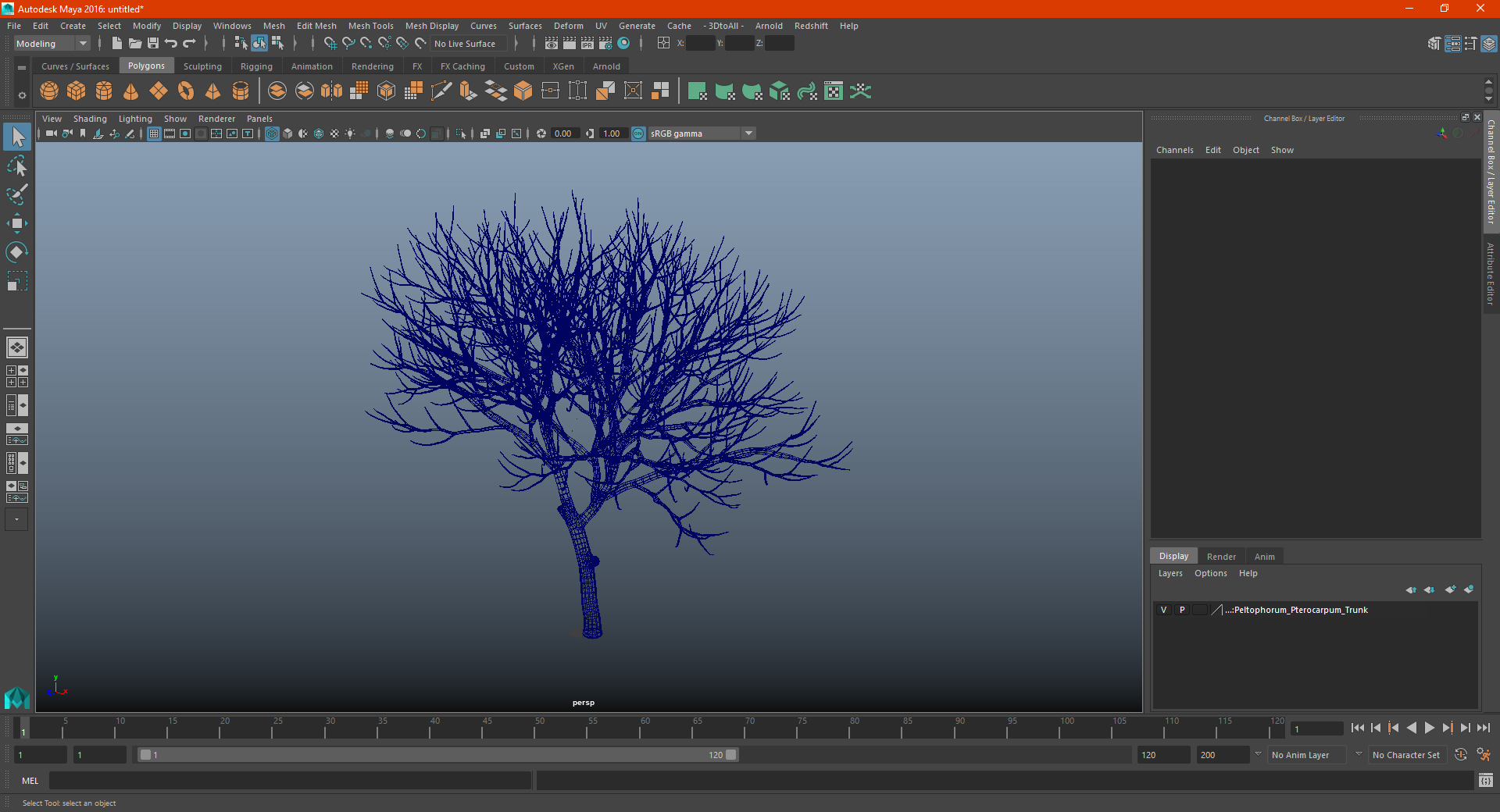The image size is (1500, 812).
Task: Activate the Scale tool
Action: coord(16,281)
